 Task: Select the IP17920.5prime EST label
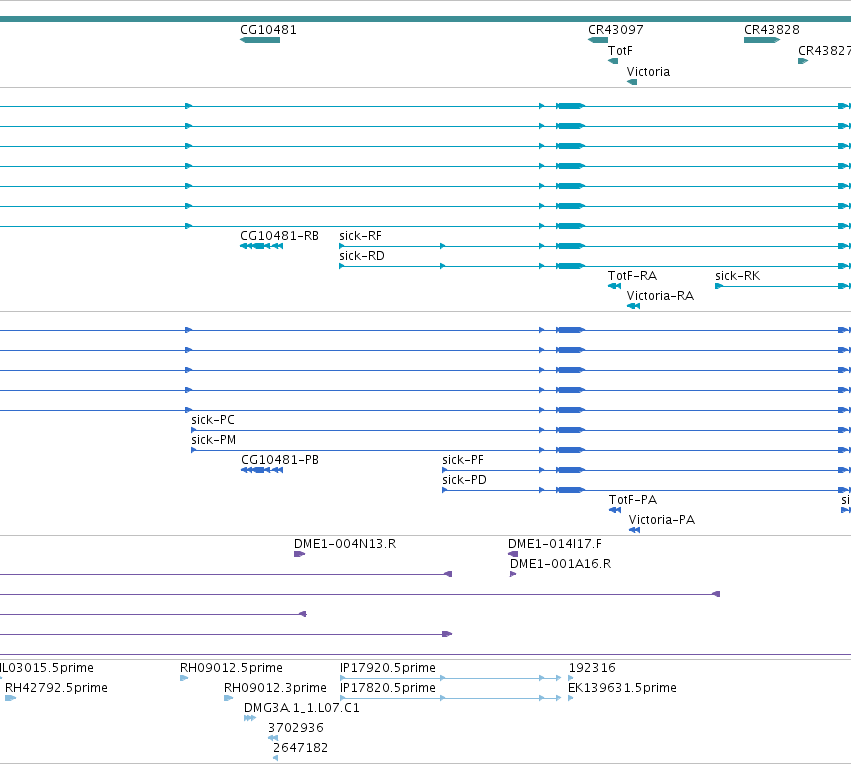point(388,668)
